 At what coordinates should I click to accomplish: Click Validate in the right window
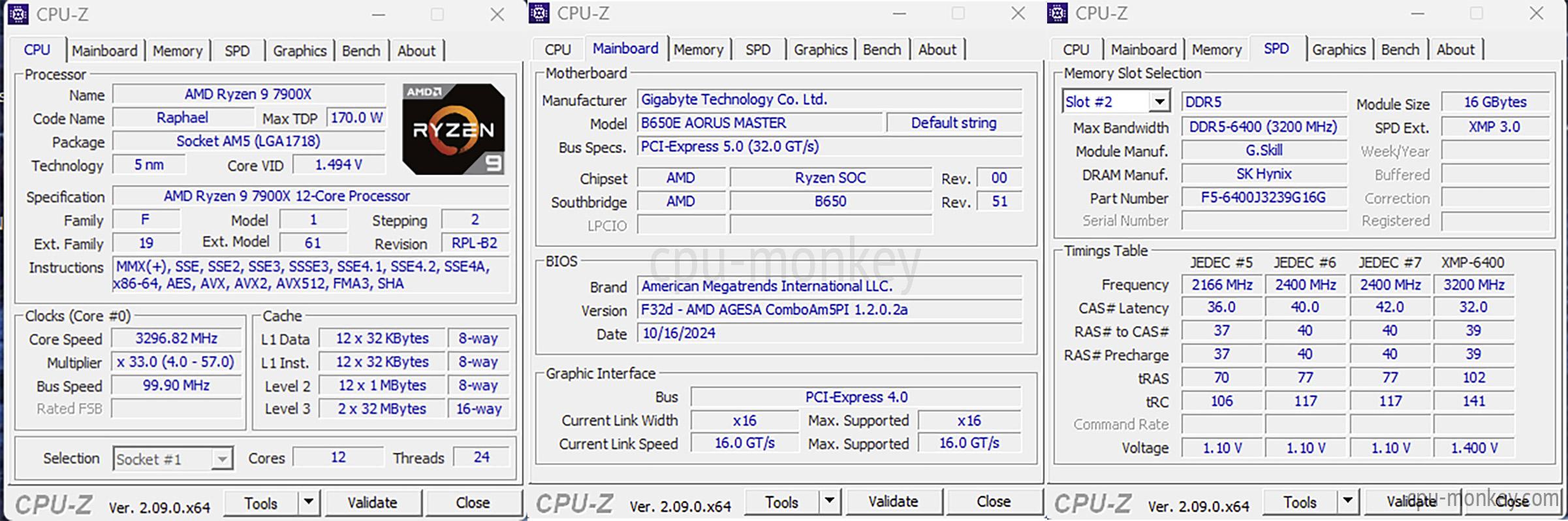[x=1412, y=501]
